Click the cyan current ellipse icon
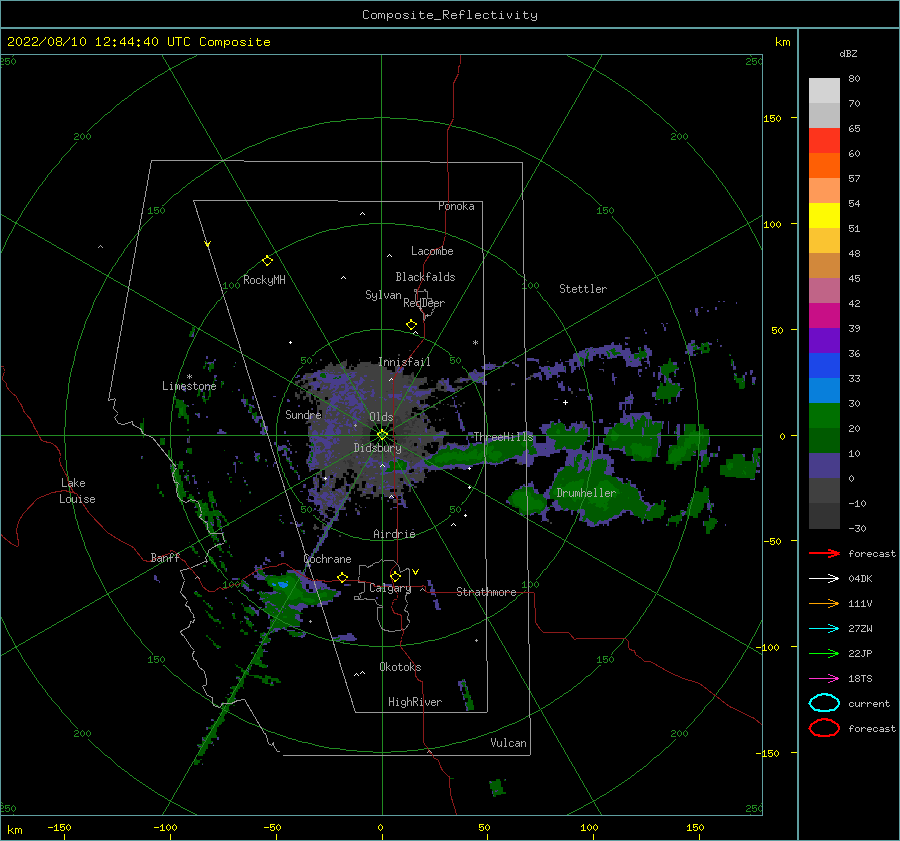 click(x=824, y=703)
